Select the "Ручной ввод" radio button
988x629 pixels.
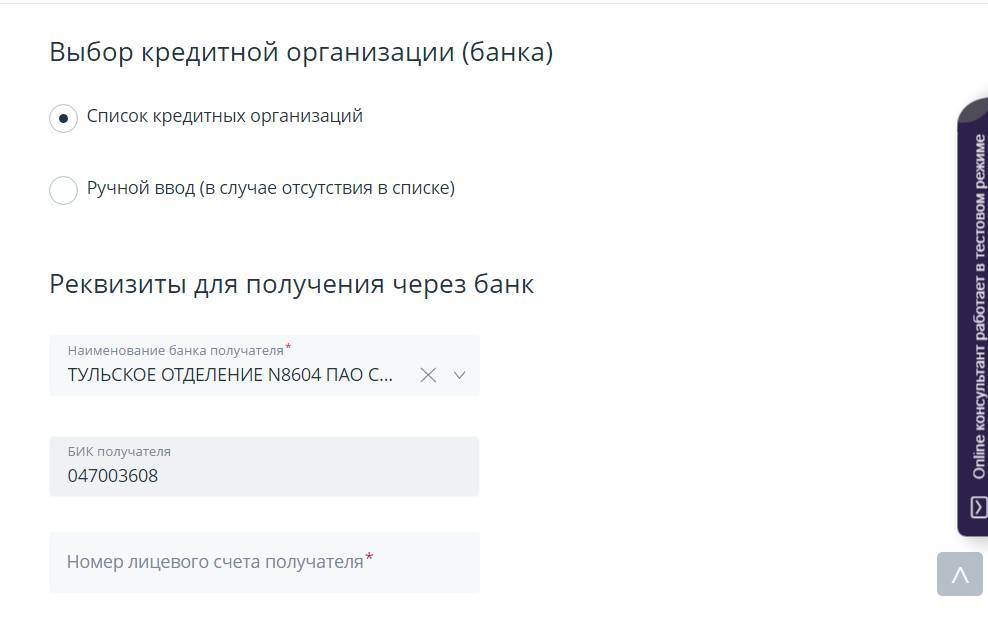[63, 190]
